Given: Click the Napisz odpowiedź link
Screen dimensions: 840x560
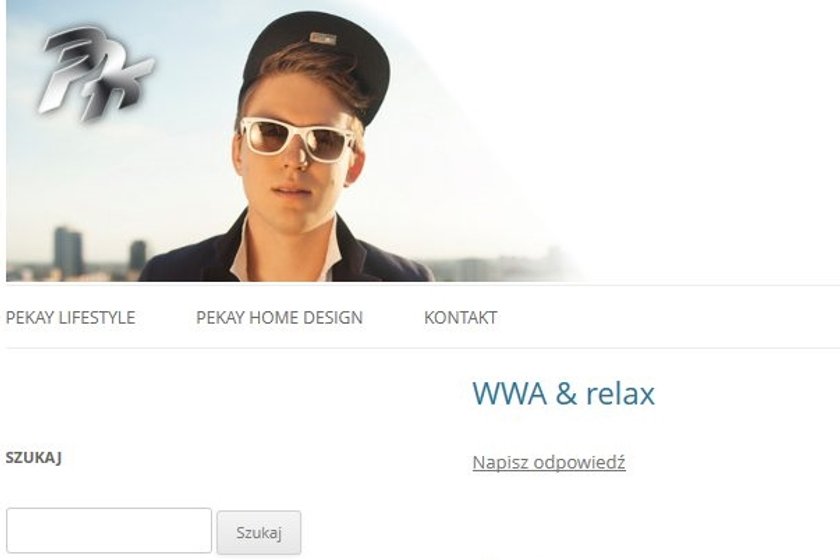Looking at the screenshot, I should [x=549, y=462].
